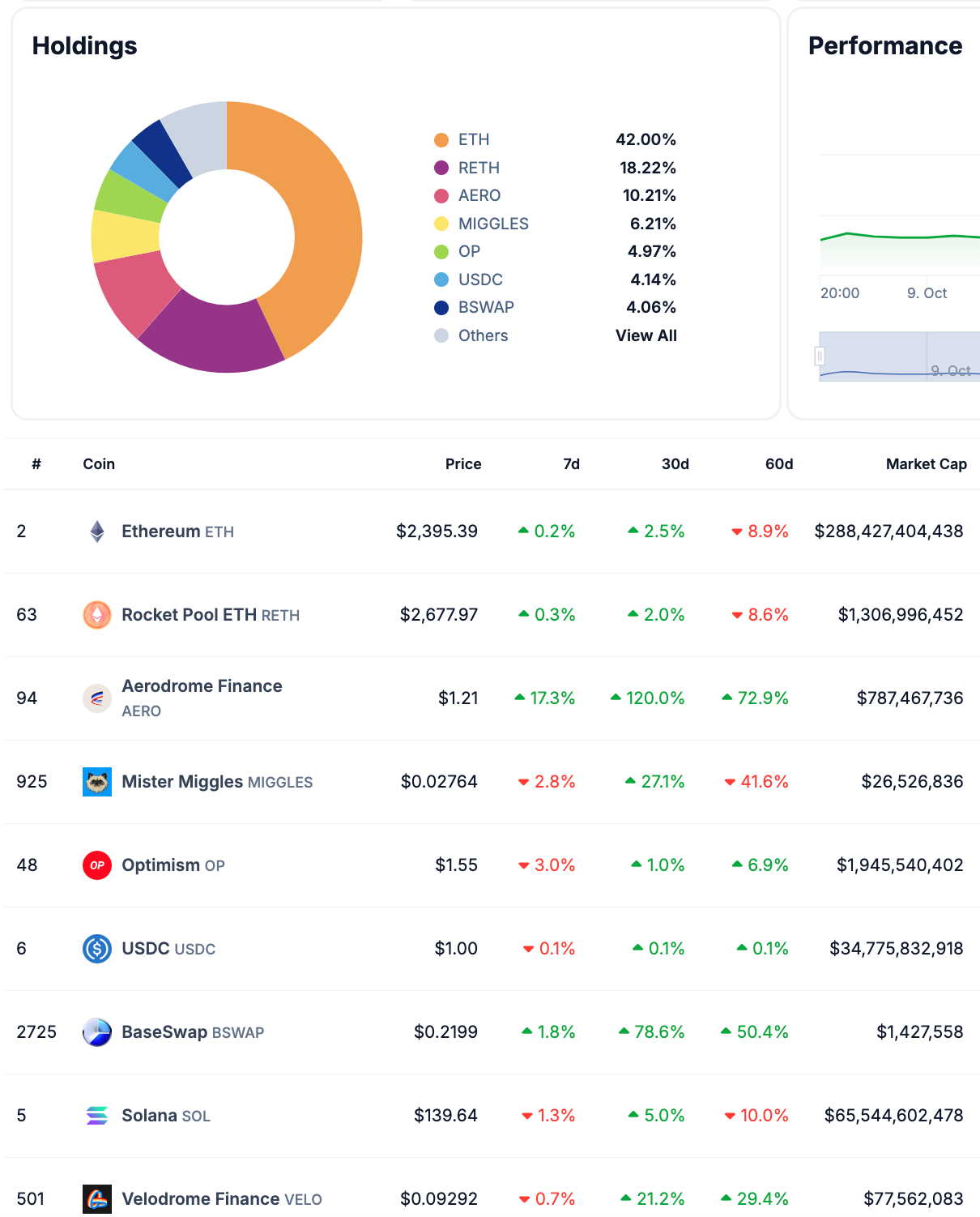Click Mister Miggles 60d change 41.6%
Viewport: 980px width, 1217px height.
(756, 782)
